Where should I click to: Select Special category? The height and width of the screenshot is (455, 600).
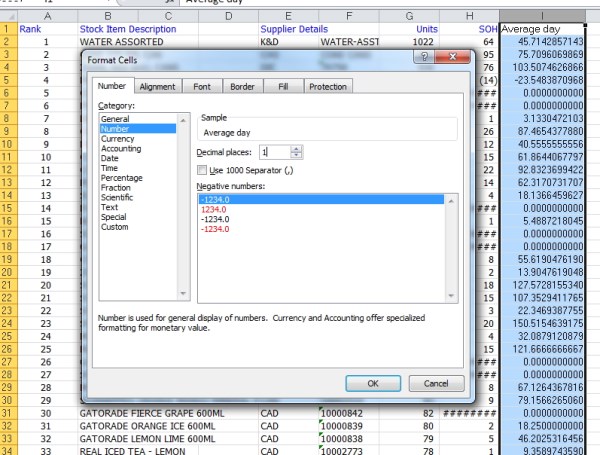tap(138, 217)
